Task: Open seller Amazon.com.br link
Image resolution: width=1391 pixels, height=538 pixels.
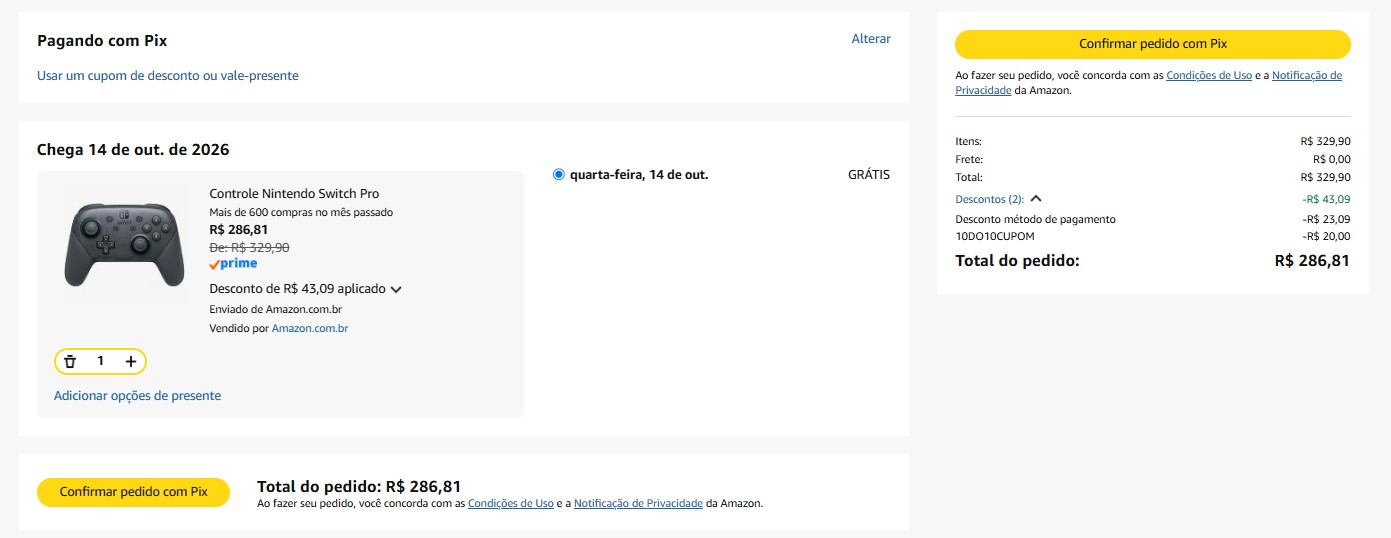Action: point(310,328)
